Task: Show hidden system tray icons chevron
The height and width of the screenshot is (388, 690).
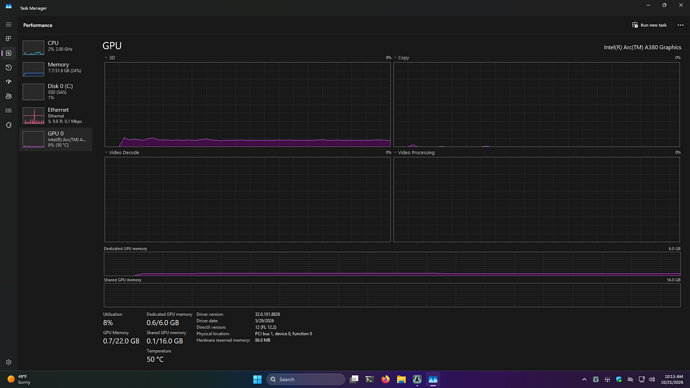Action: (x=584, y=379)
